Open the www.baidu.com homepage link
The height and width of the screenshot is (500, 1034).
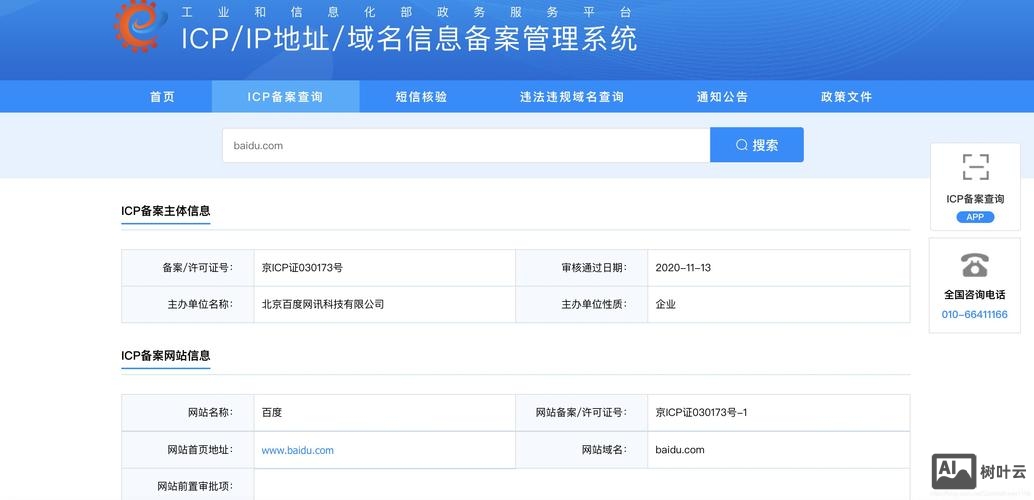point(297,451)
